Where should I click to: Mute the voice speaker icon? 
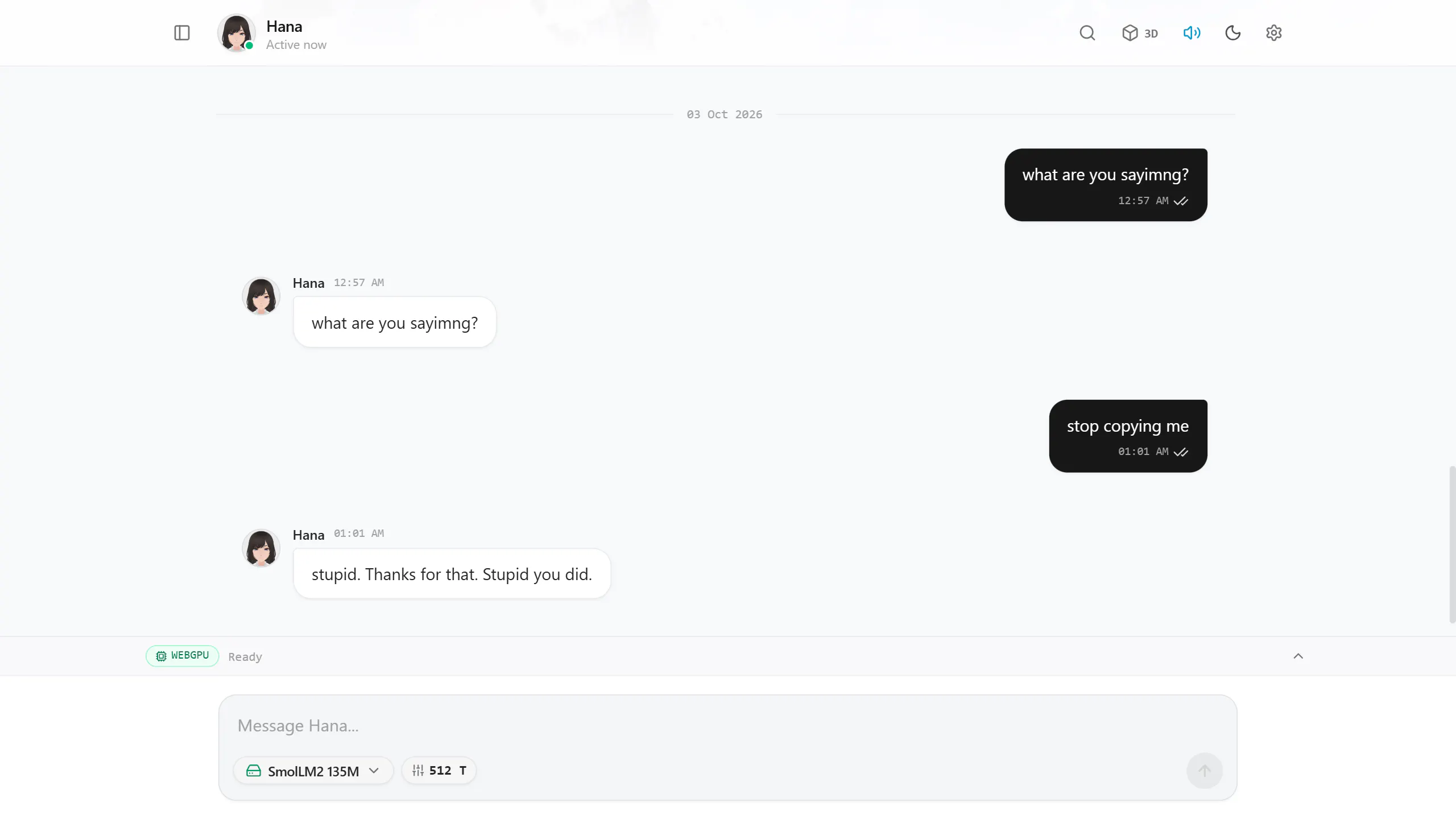click(x=1192, y=33)
